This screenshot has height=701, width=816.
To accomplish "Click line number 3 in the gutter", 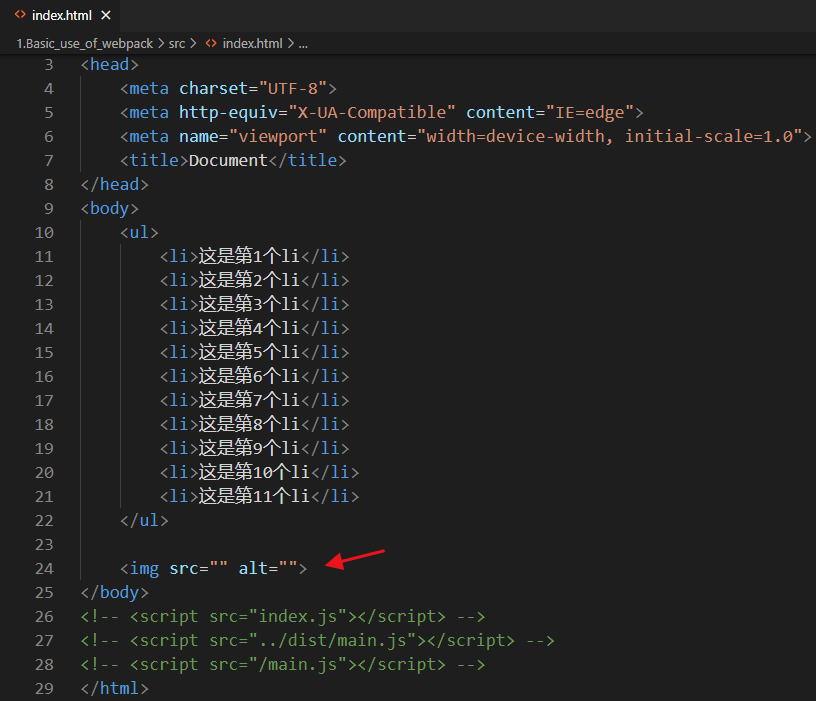I will (48, 64).
